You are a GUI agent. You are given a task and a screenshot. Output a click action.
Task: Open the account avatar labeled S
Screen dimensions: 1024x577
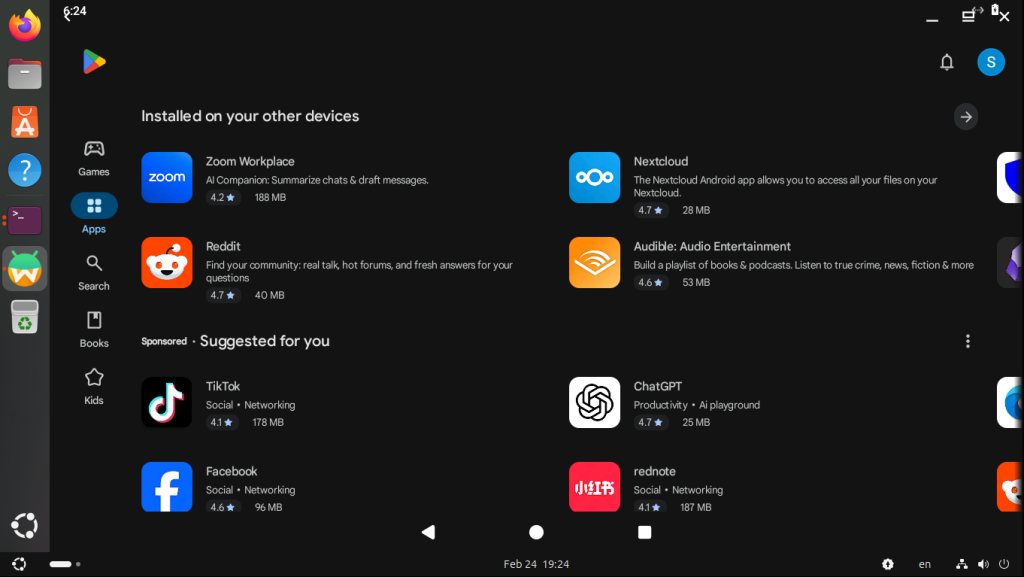click(990, 62)
